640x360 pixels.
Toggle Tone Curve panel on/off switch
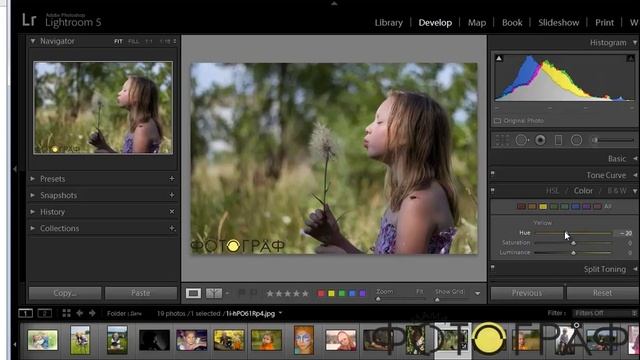coord(493,173)
